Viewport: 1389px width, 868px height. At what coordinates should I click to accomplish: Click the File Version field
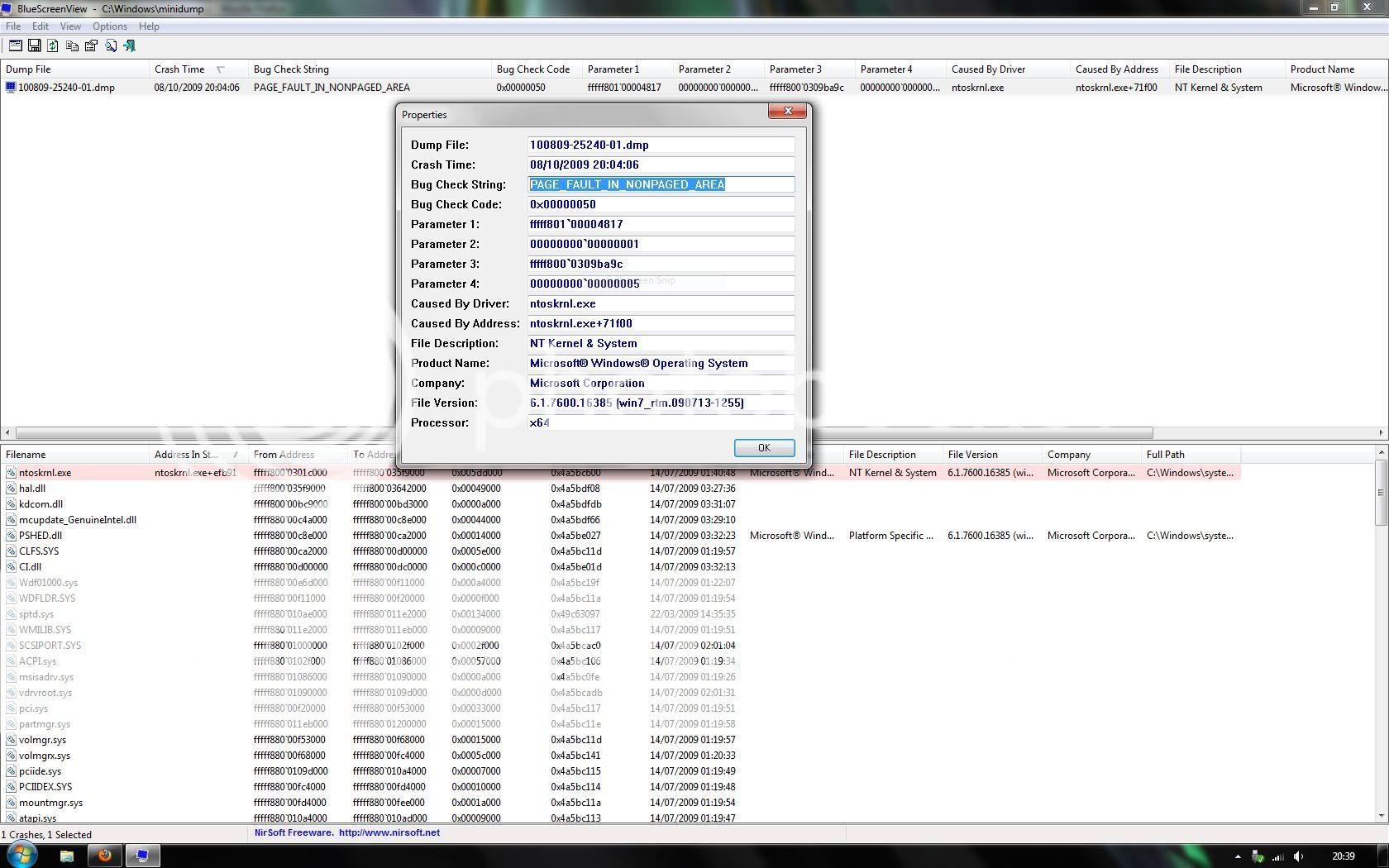[x=661, y=403]
